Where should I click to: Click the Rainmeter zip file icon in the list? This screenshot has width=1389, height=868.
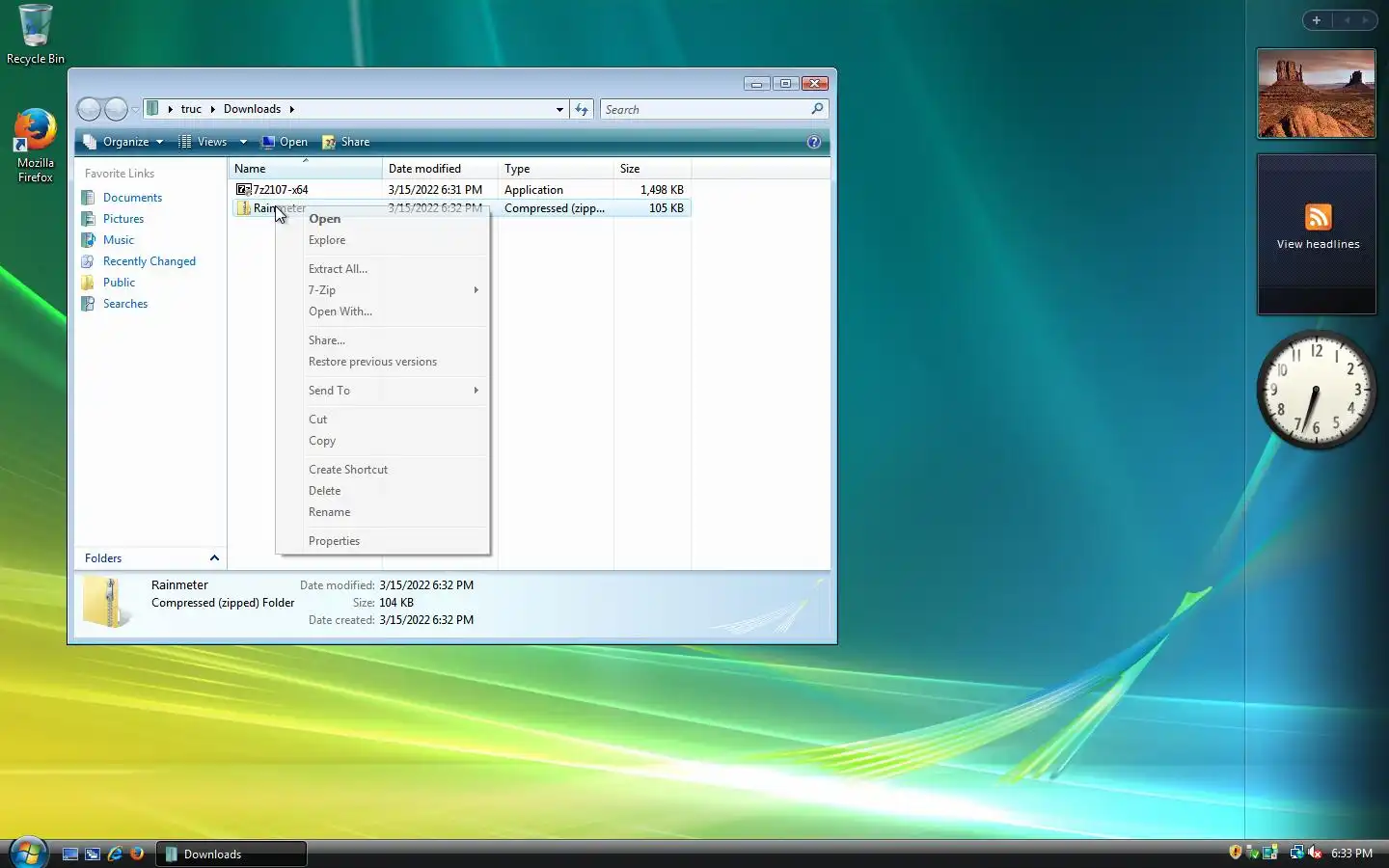(x=244, y=208)
